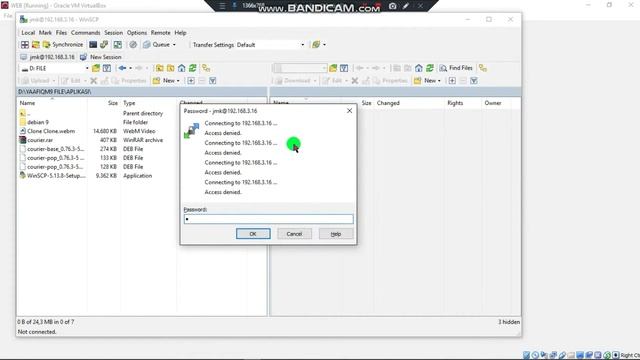Screen dimensions: 640x360
Task: Click Bandicam pencil drawing icon
Action: 406,6
